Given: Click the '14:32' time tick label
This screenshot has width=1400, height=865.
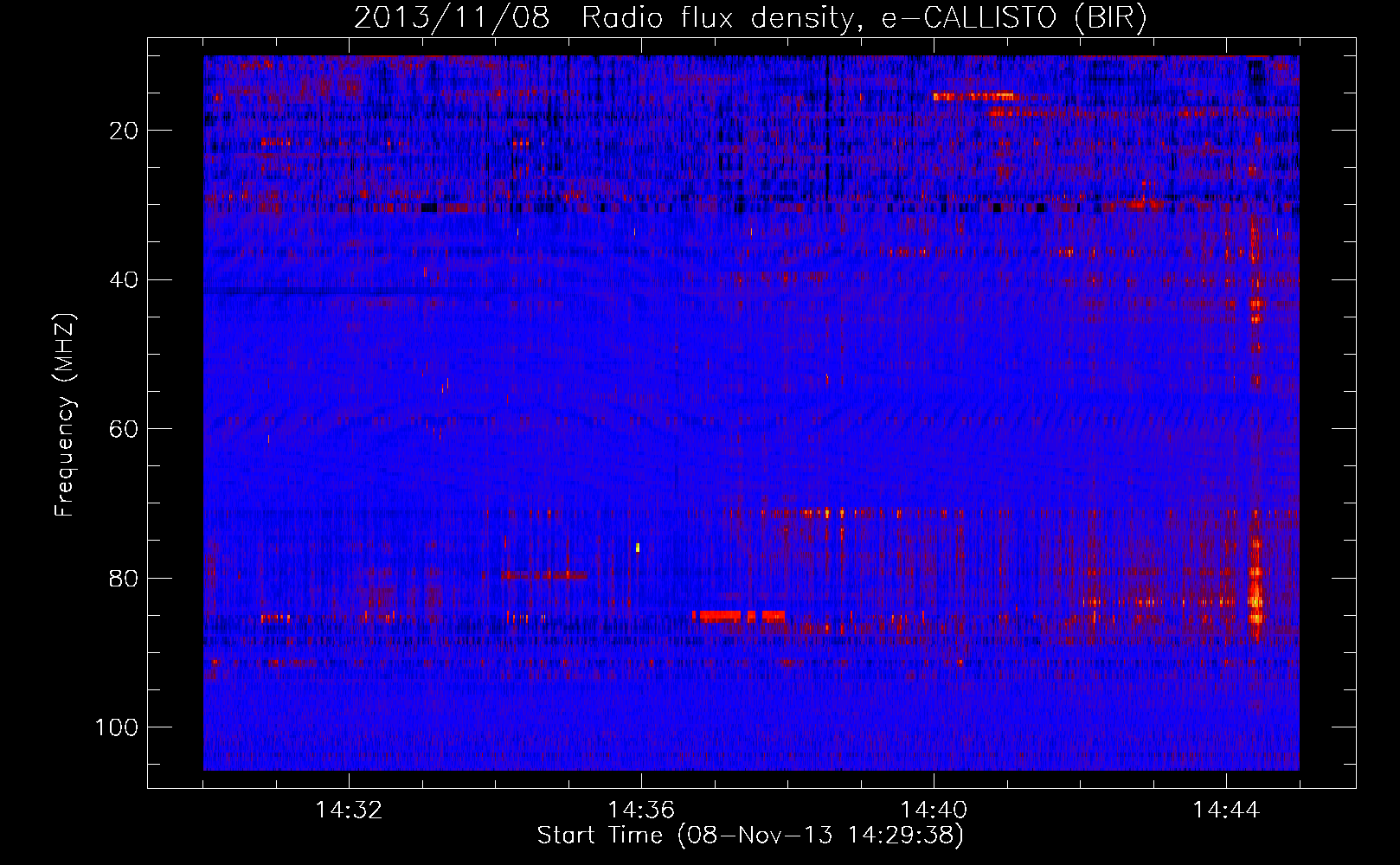Looking at the screenshot, I should (x=349, y=811).
